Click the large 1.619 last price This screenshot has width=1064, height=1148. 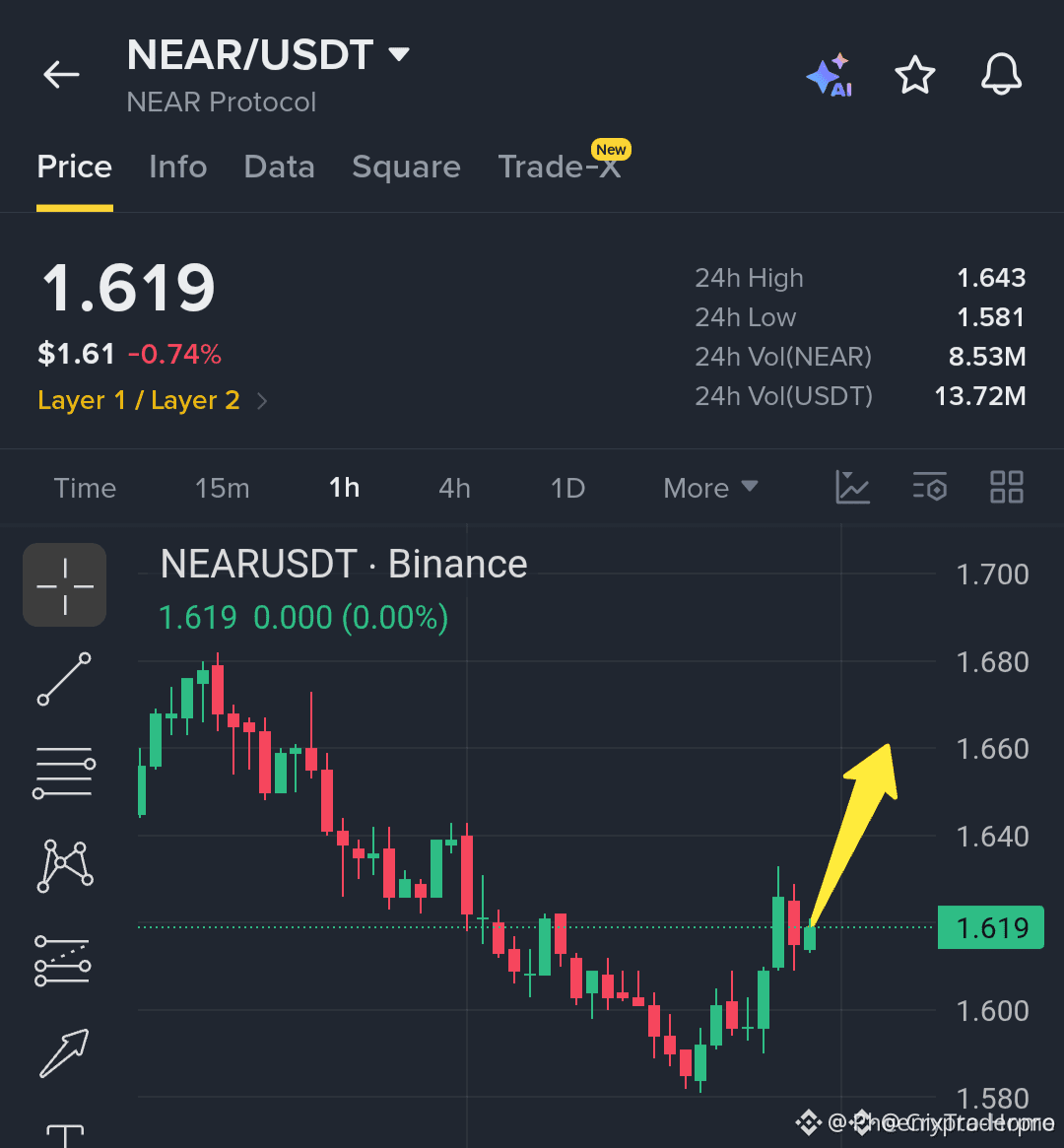(x=129, y=287)
